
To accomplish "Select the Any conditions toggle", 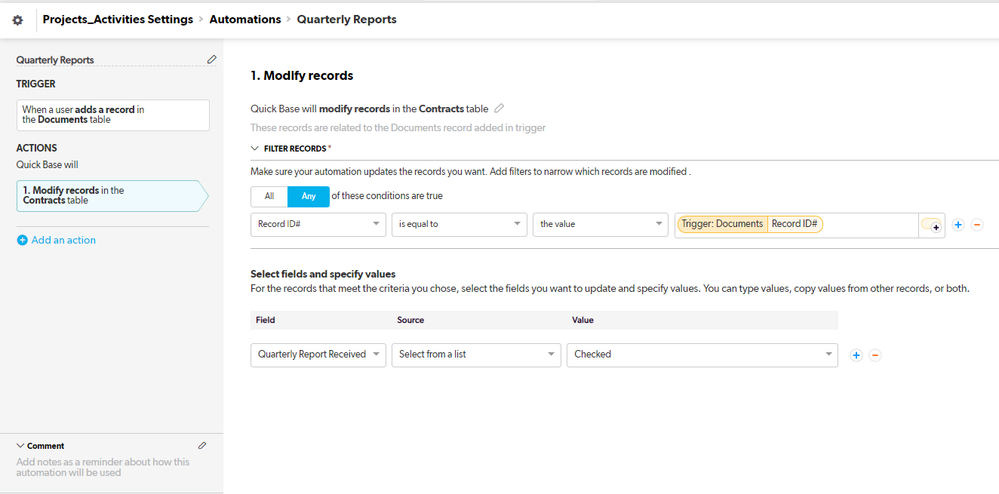I will point(308,196).
